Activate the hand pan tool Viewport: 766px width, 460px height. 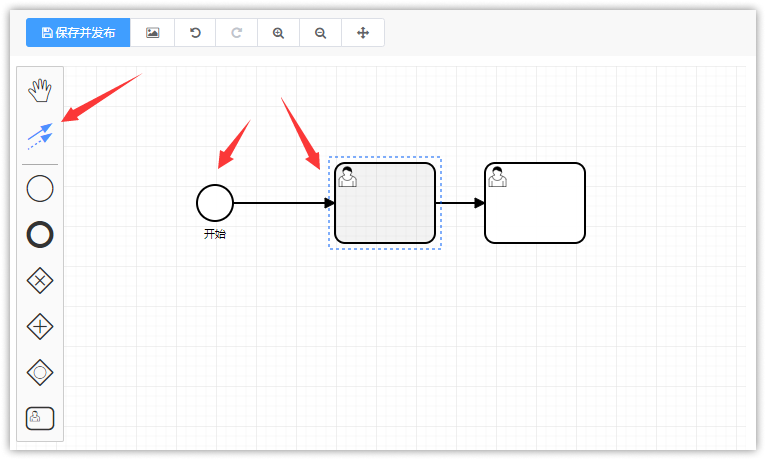[40, 90]
